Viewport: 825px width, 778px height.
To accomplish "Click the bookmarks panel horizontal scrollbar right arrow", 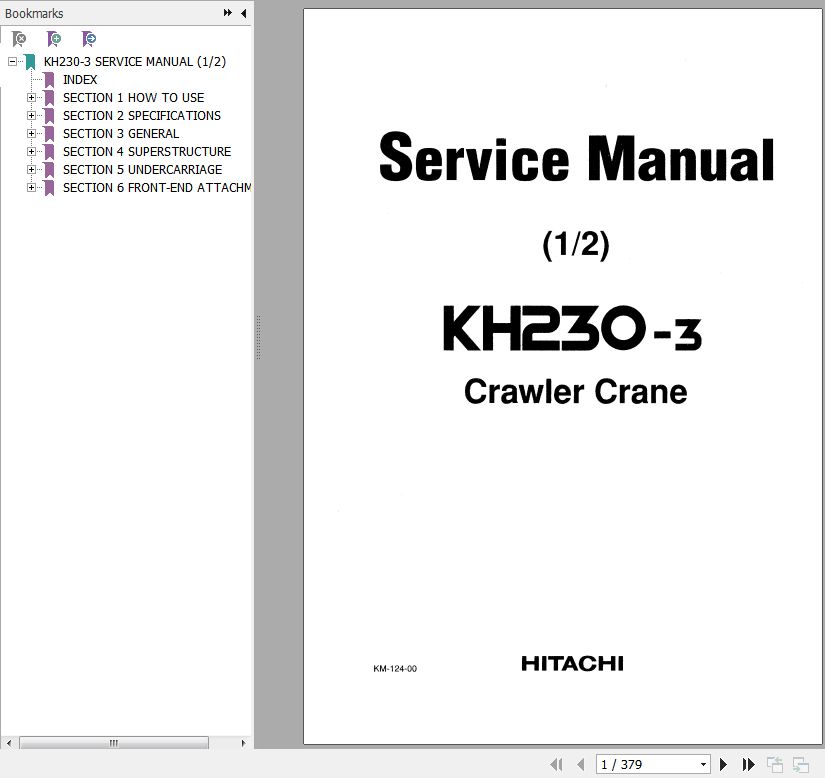I will [243, 743].
